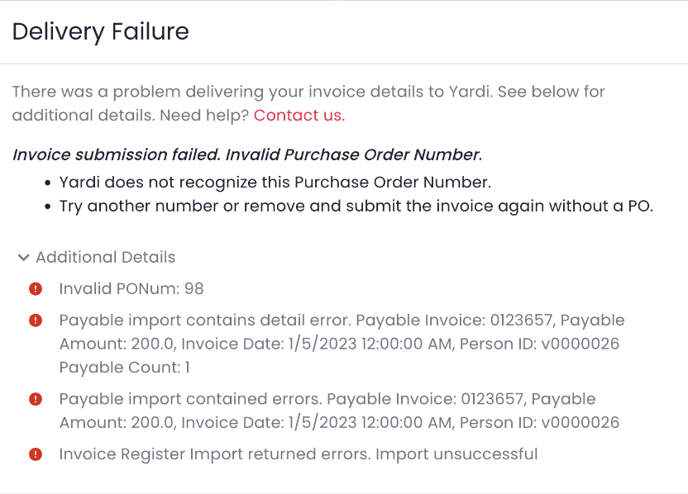Click error icon beside Payable import contains detail error
The width and height of the screenshot is (688, 494).
(x=36, y=321)
